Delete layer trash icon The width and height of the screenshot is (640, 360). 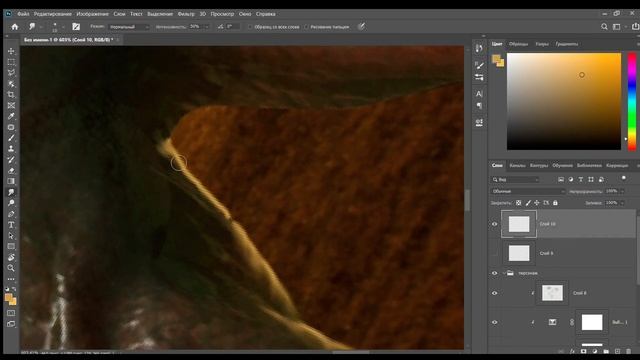[629, 351]
